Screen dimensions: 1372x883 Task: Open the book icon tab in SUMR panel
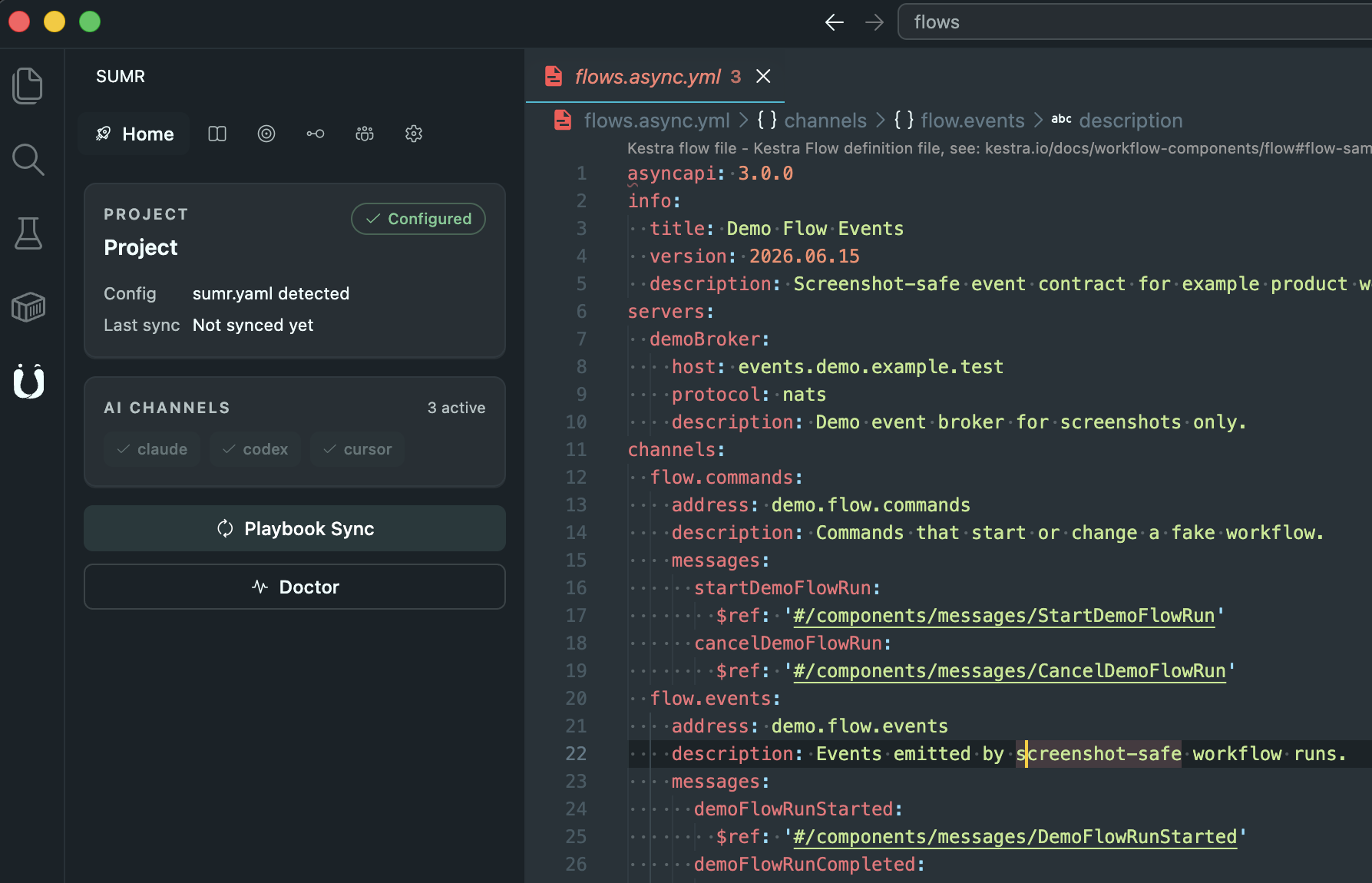(217, 134)
